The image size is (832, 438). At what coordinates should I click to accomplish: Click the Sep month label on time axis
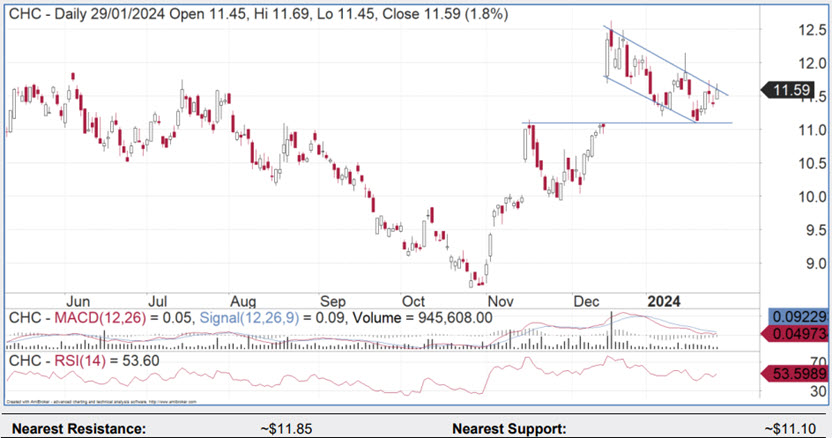333,302
